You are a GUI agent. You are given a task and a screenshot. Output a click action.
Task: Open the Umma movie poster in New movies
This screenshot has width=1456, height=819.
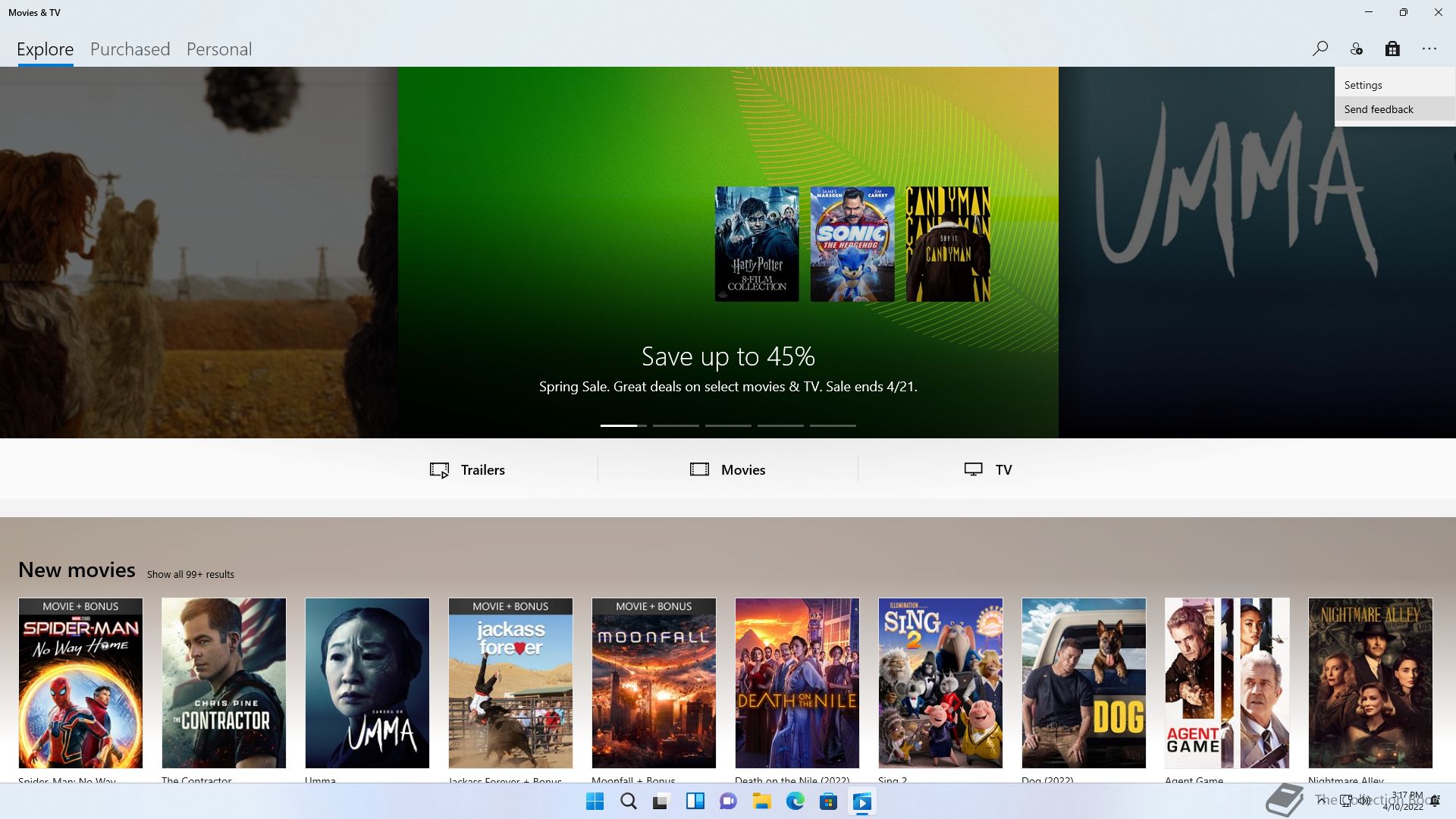[367, 683]
